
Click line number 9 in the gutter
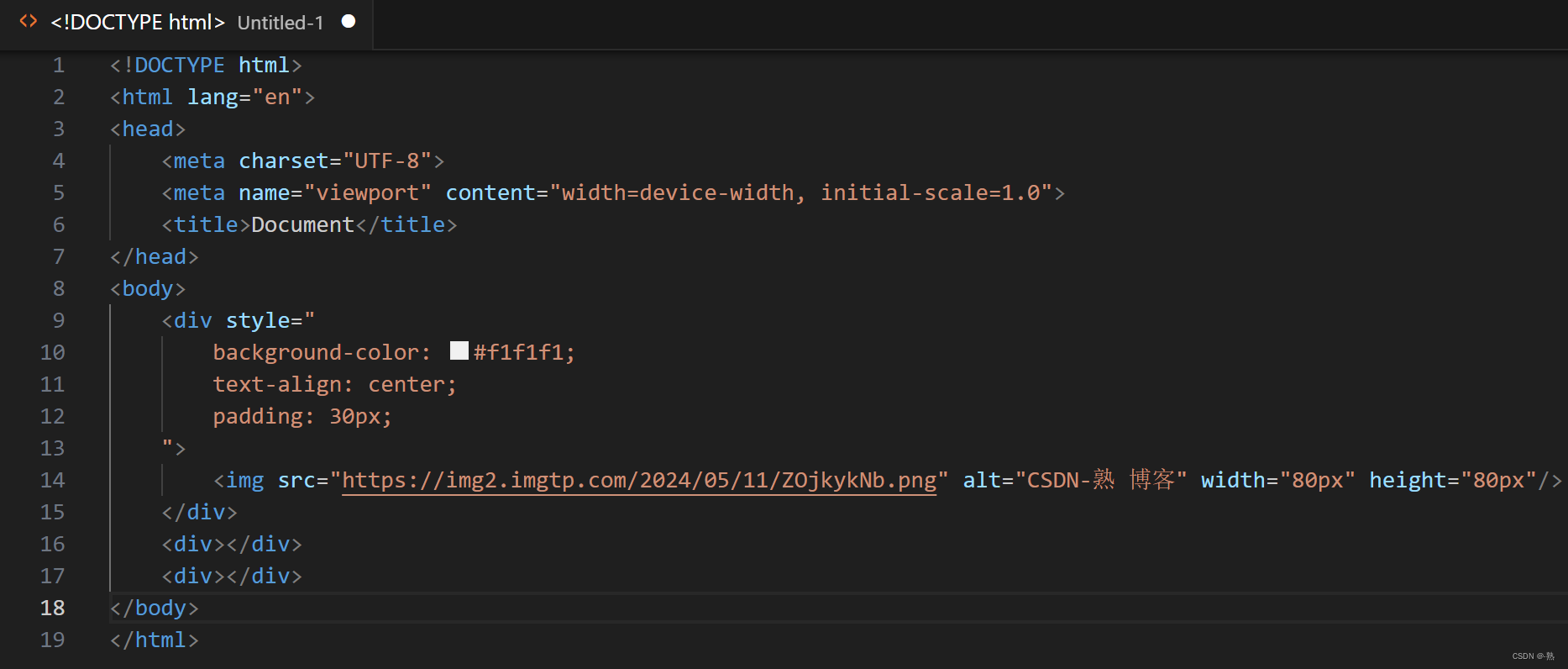point(59,320)
